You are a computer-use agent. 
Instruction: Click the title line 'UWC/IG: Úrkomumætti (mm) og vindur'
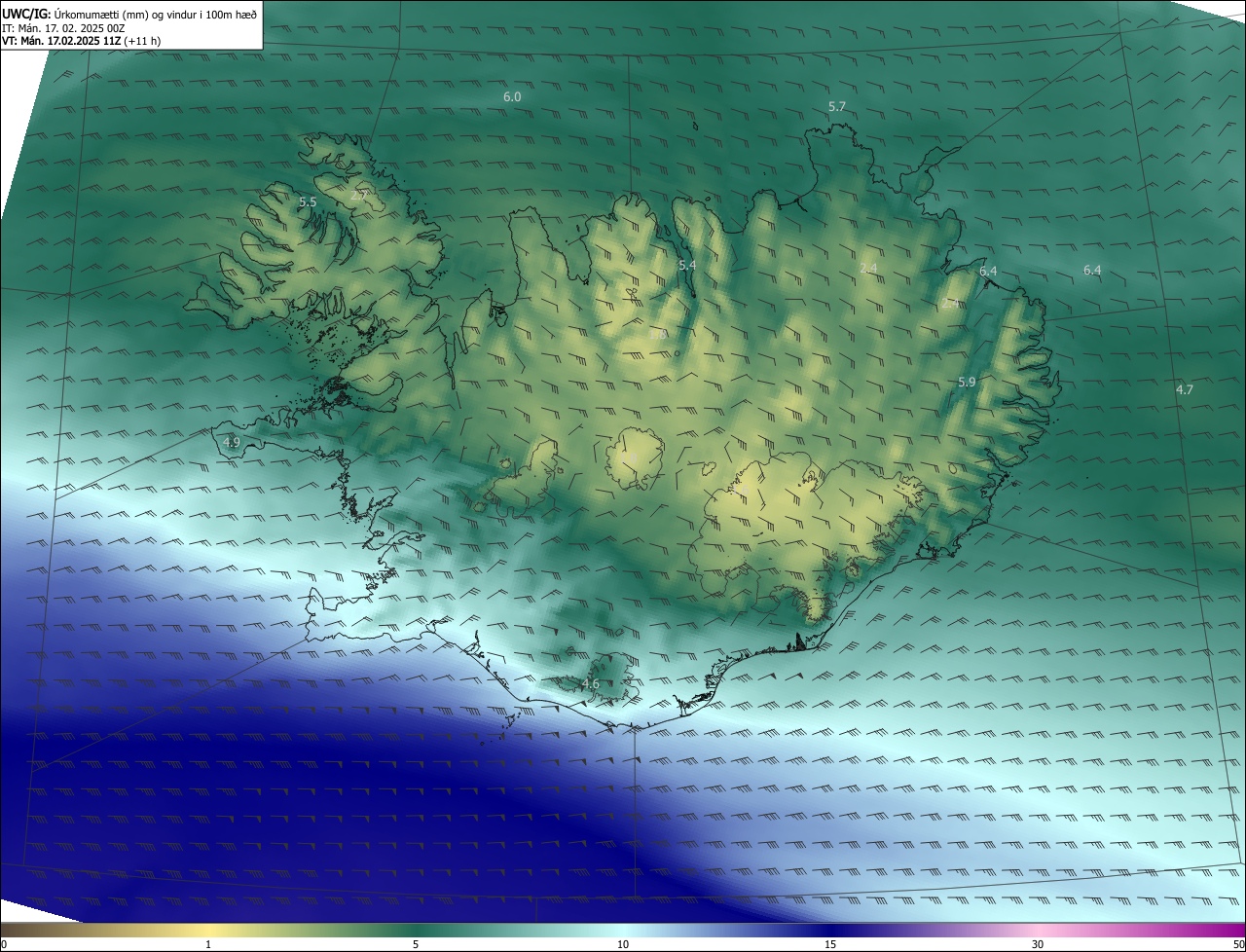129,14
